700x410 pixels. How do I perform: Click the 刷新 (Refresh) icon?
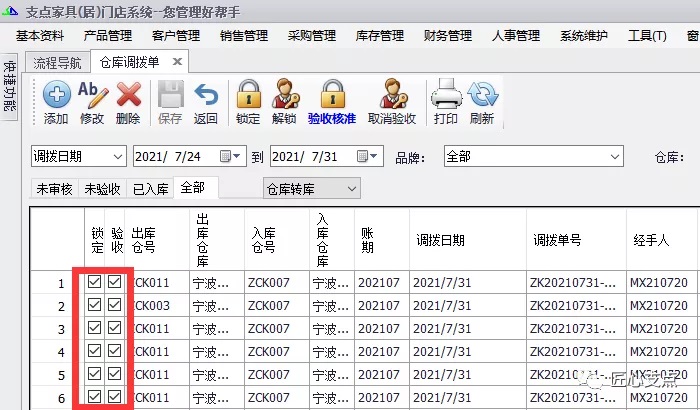tap(482, 96)
